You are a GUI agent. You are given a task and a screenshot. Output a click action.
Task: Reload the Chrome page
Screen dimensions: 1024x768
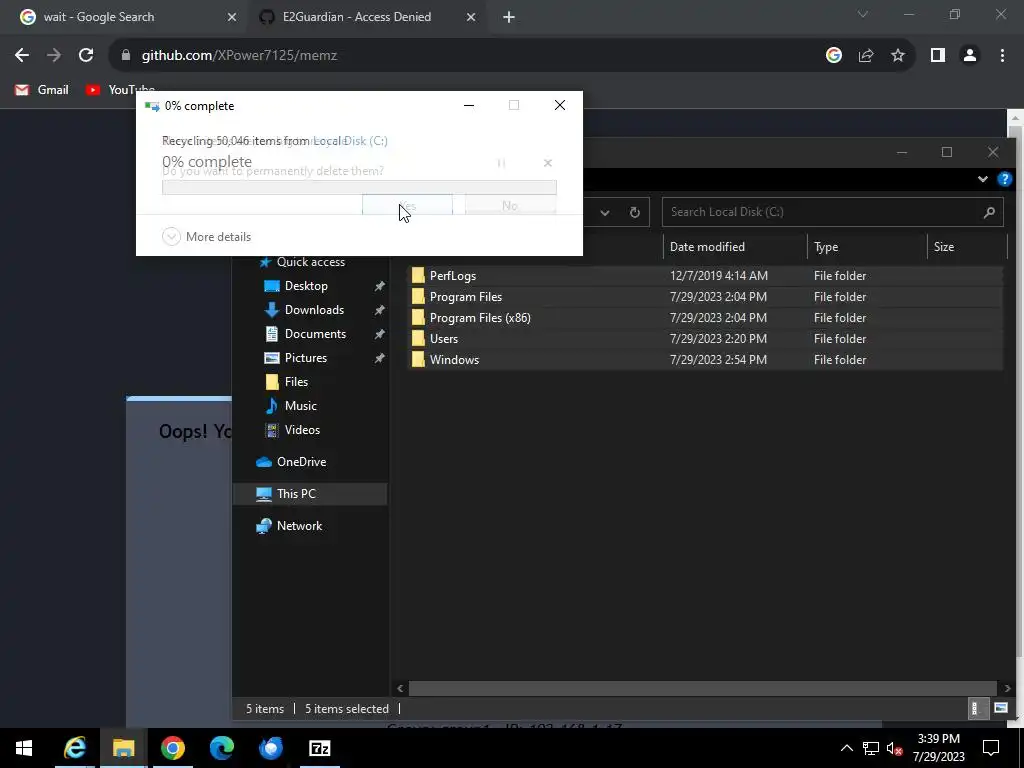point(86,56)
